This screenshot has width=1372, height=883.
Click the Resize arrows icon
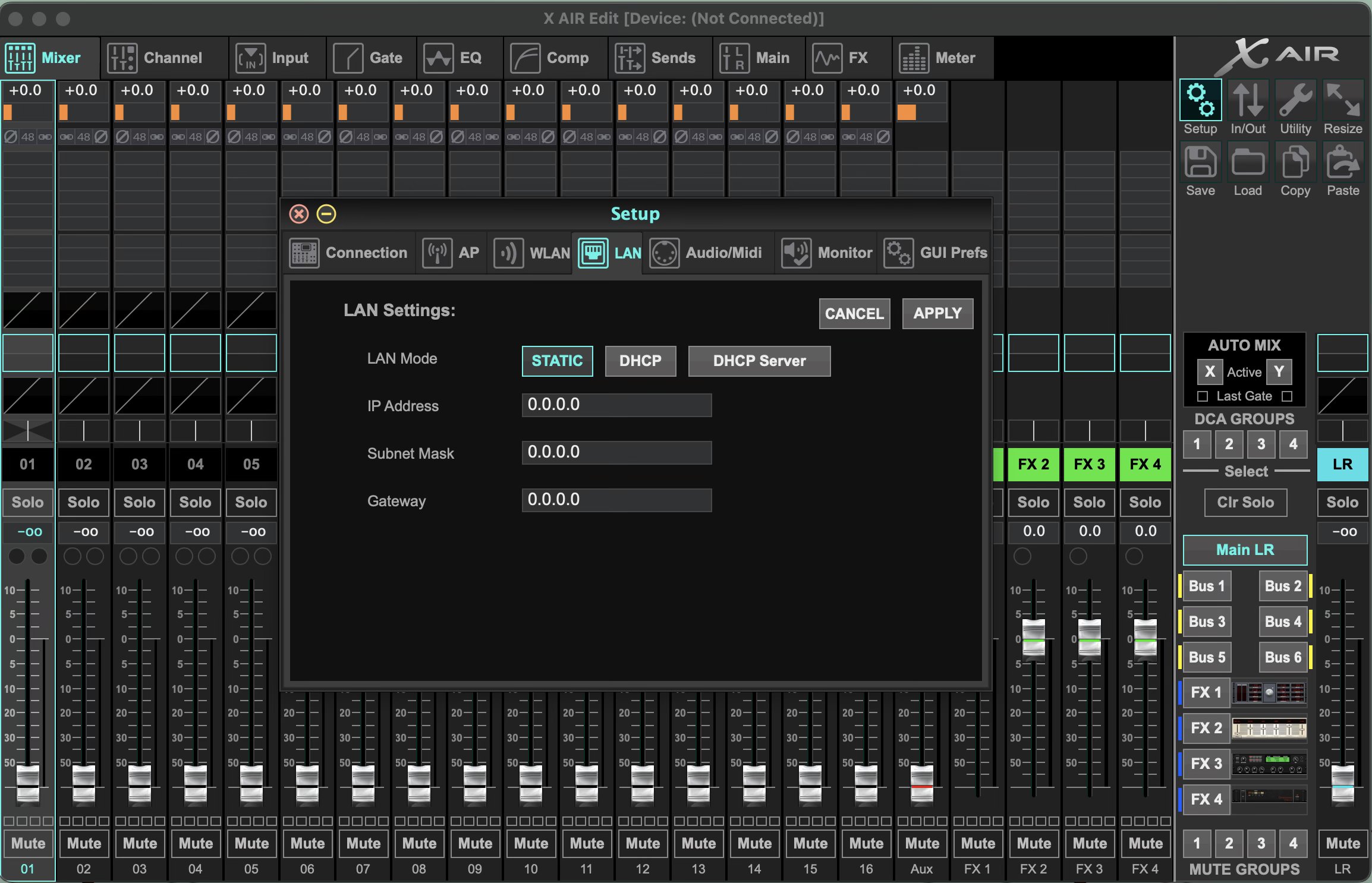coord(1343,100)
